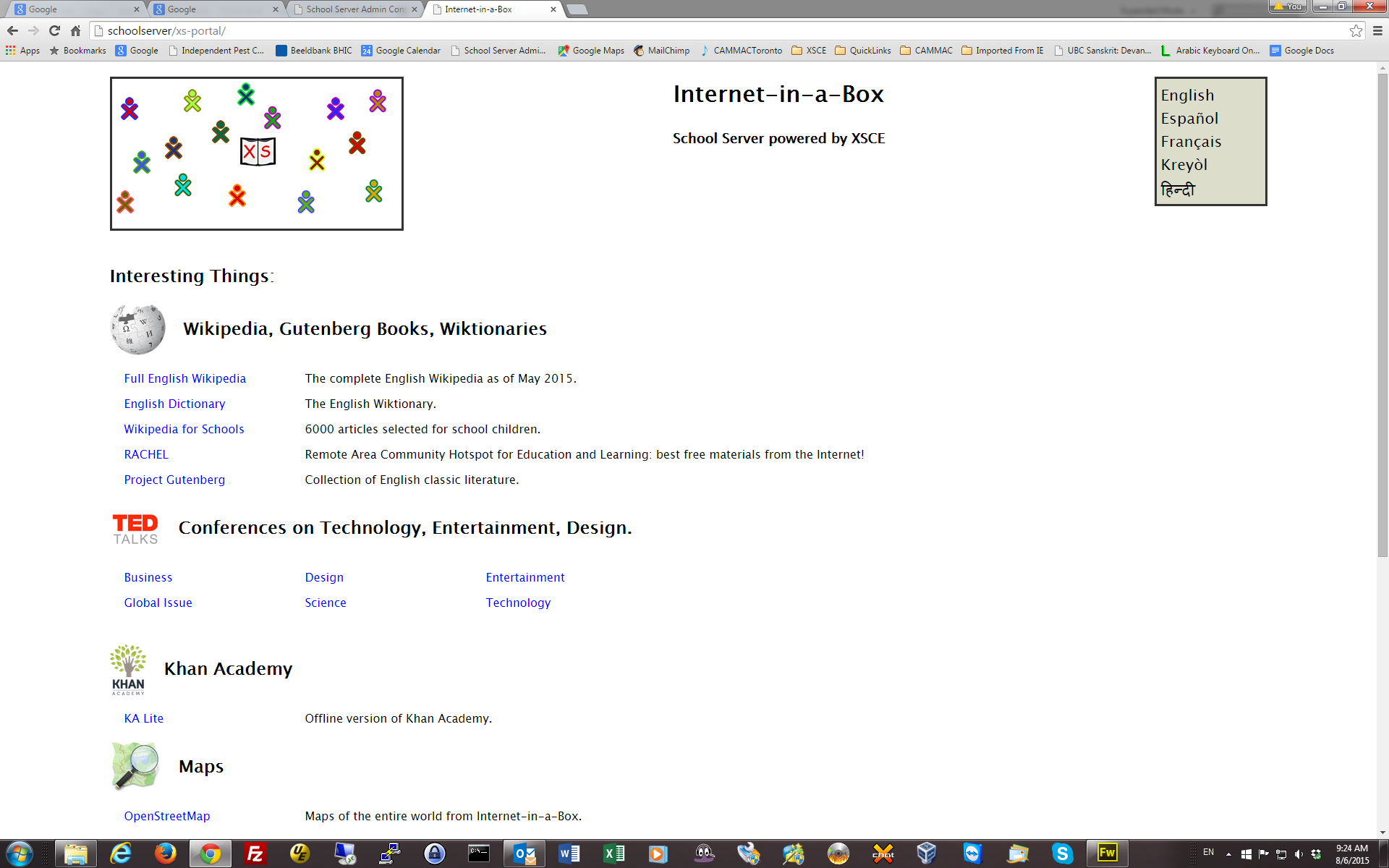1389x868 pixels.
Task: Open Skype from the taskbar
Action: (1062, 854)
